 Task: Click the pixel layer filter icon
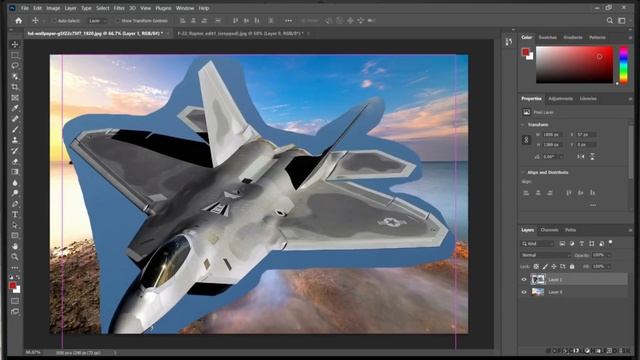(562, 244)
